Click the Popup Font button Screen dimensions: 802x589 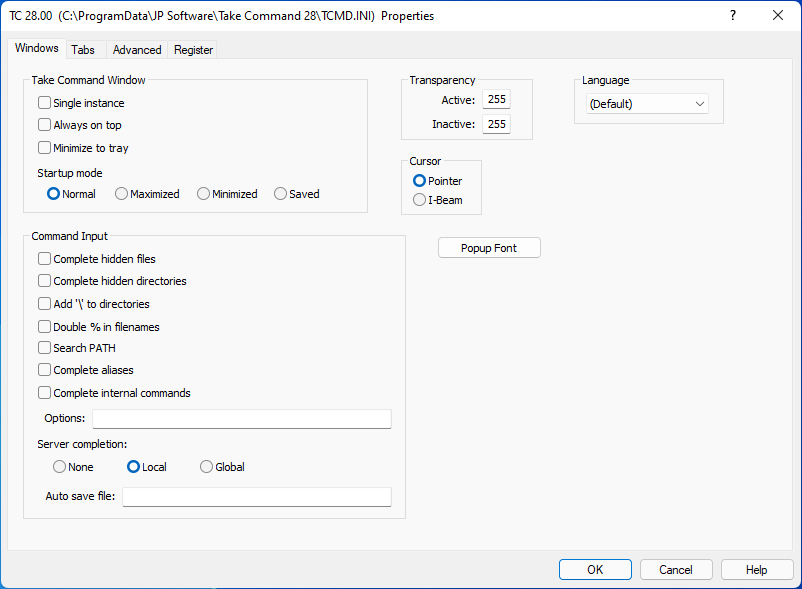(x=489, y=248)
